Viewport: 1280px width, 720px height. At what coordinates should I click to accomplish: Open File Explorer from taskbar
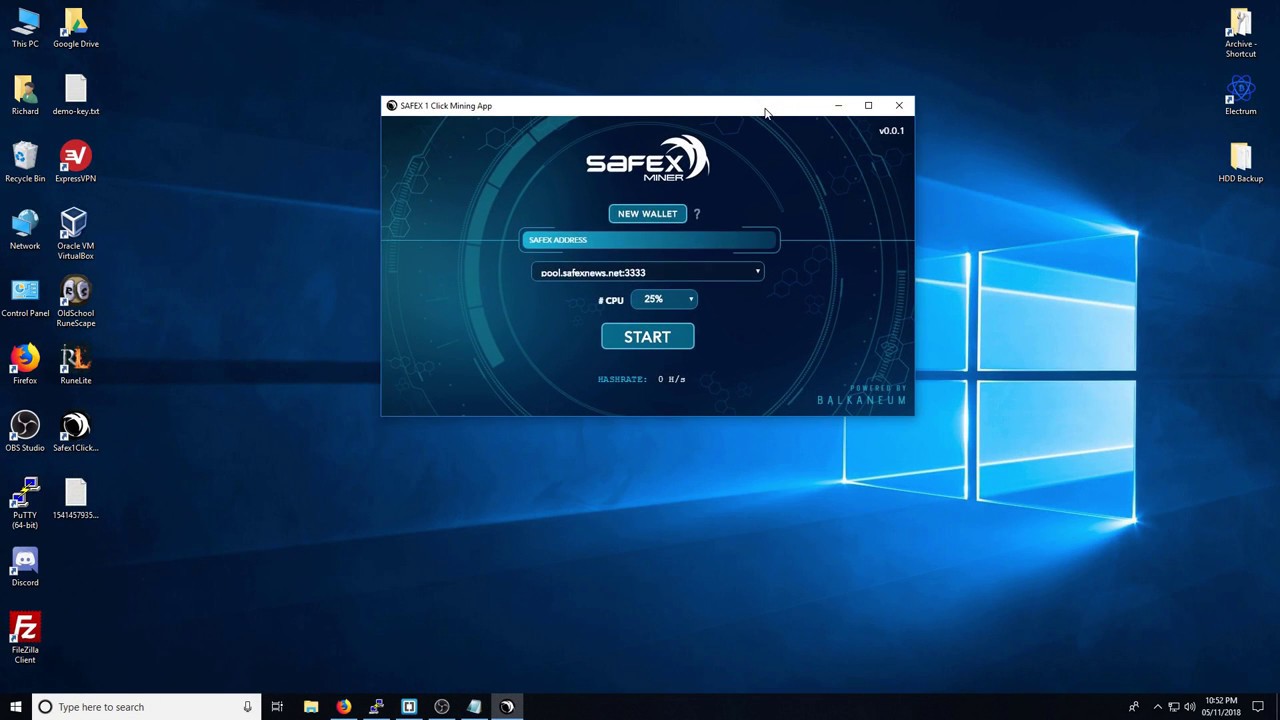click(311, 707)
